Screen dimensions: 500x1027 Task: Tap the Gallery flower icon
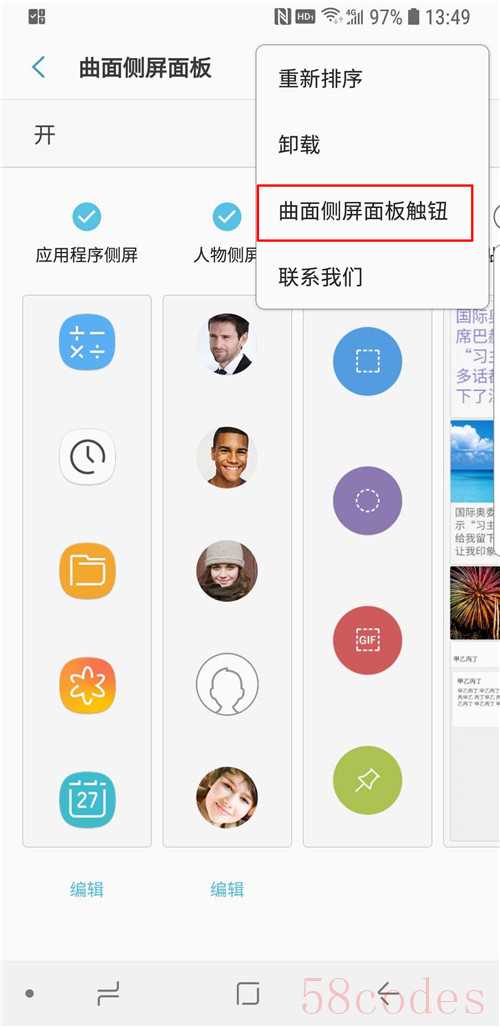point(87,685)
